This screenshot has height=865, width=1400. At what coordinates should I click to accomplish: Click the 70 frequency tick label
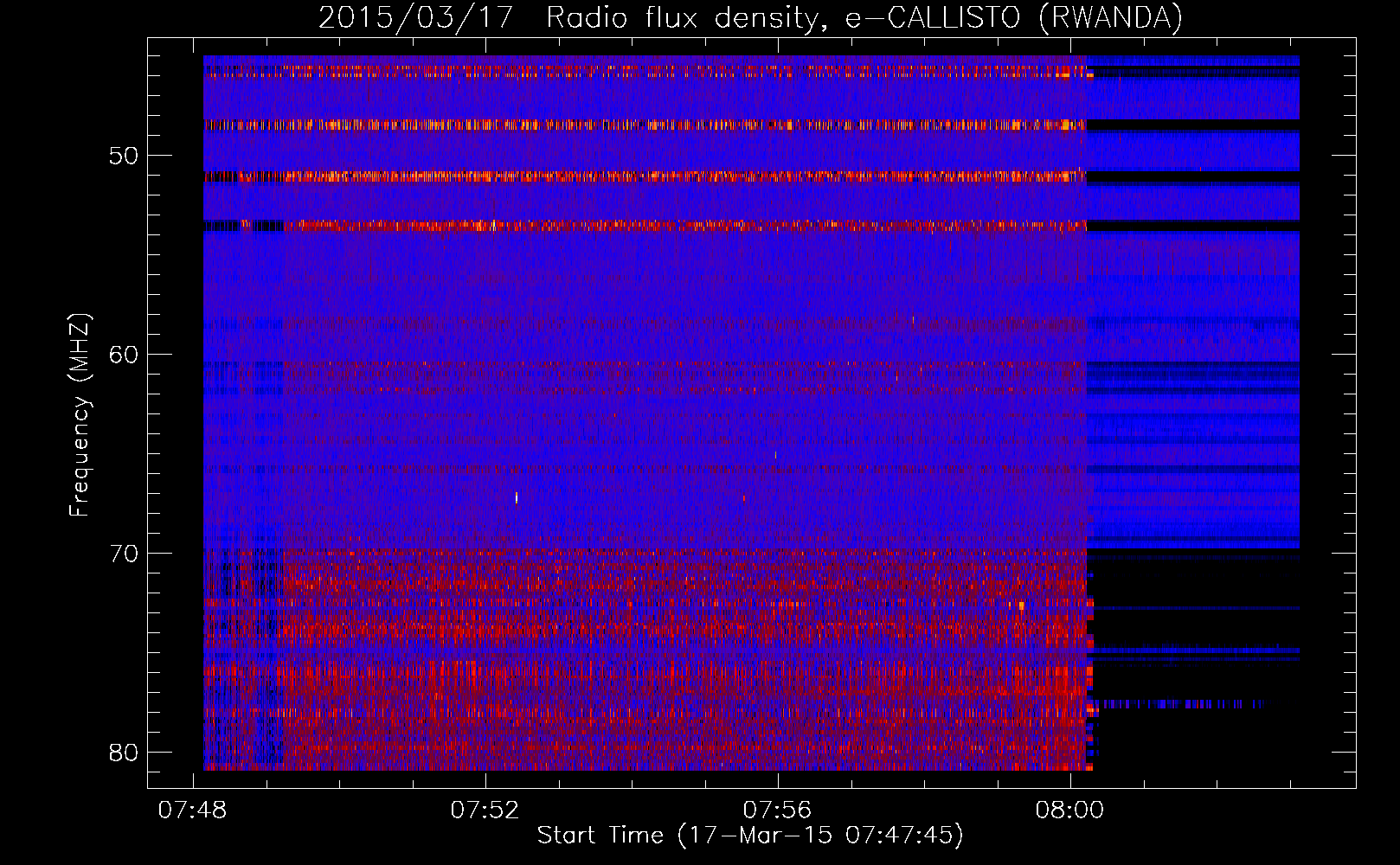click(124, 554)
